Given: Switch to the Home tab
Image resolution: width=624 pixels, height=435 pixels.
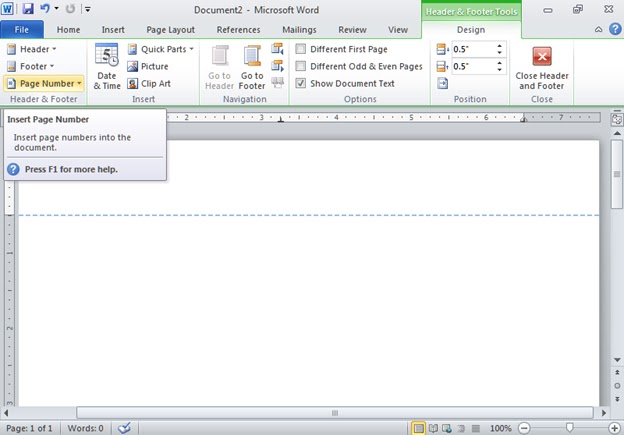Looking at the screenshot, I should pos(68,30).
